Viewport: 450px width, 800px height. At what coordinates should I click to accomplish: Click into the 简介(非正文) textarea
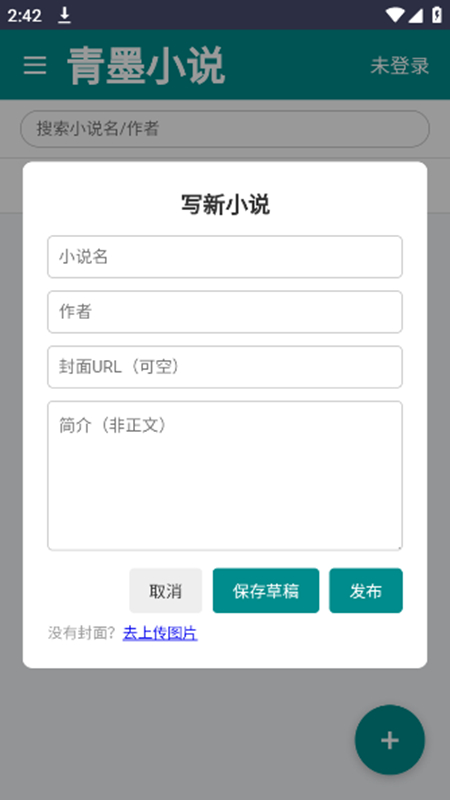point(225,476)
